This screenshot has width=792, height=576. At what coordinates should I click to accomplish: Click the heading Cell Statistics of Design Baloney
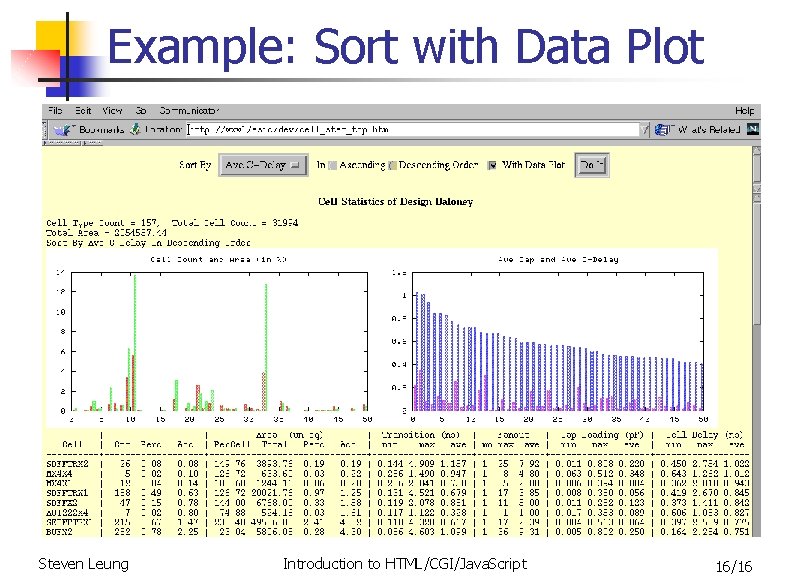tap(395, 202)
